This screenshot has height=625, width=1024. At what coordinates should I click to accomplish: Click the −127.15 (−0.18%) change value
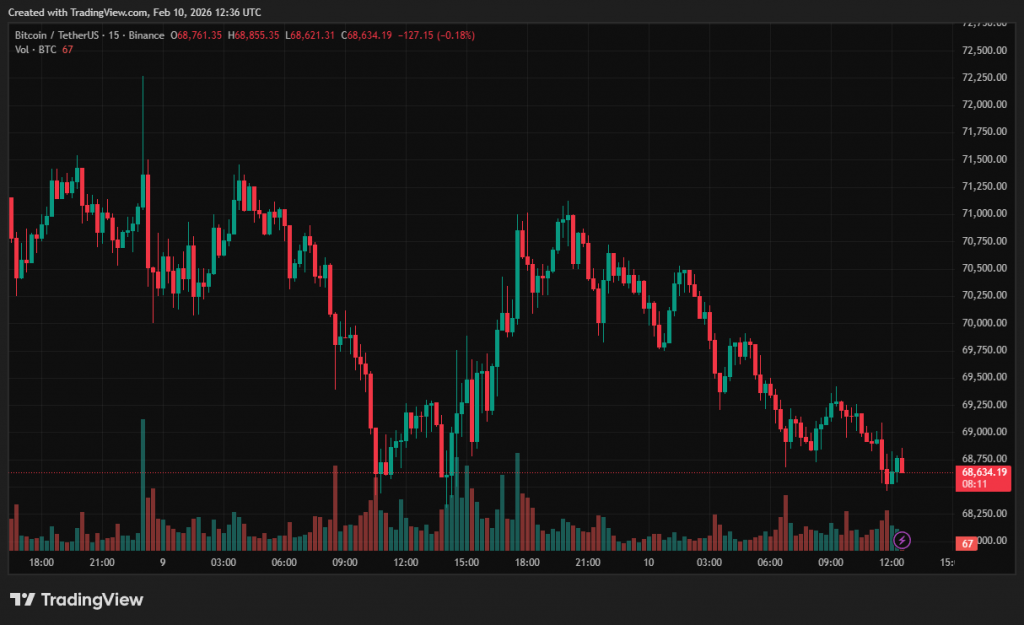[x=437, y=35]
